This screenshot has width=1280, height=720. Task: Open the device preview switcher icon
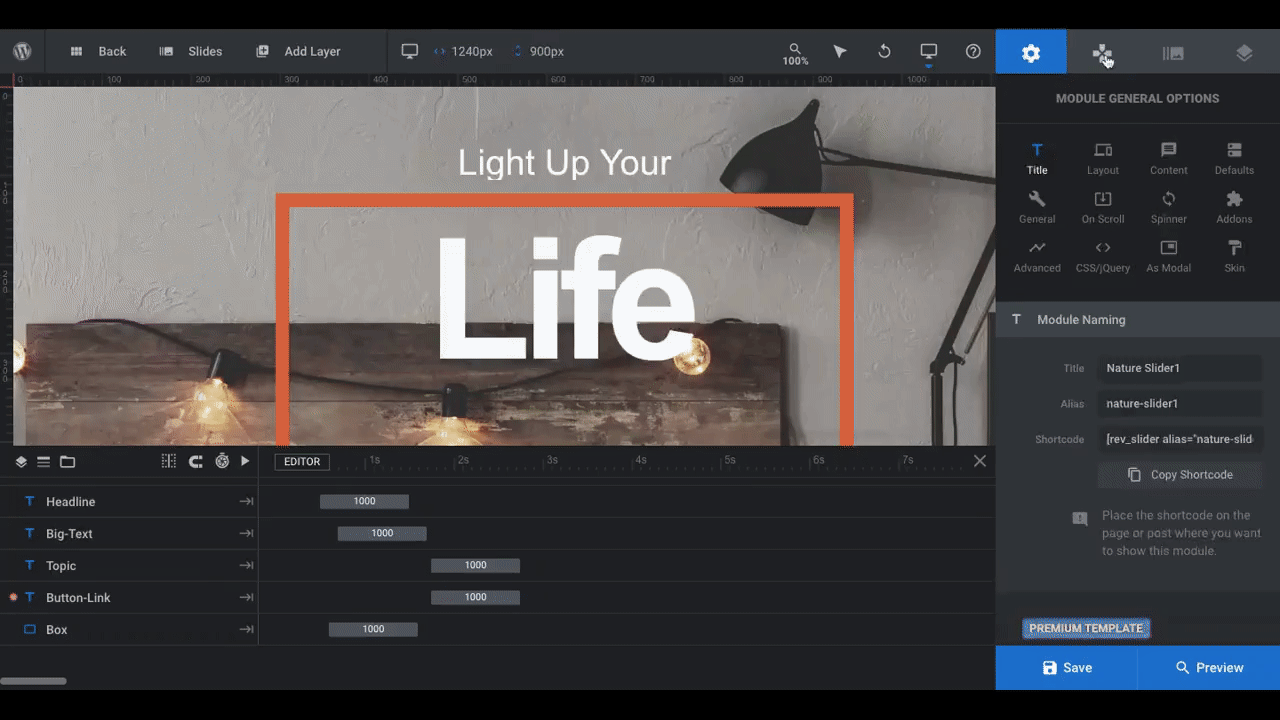pyautogui.click(x=929, y=51)
